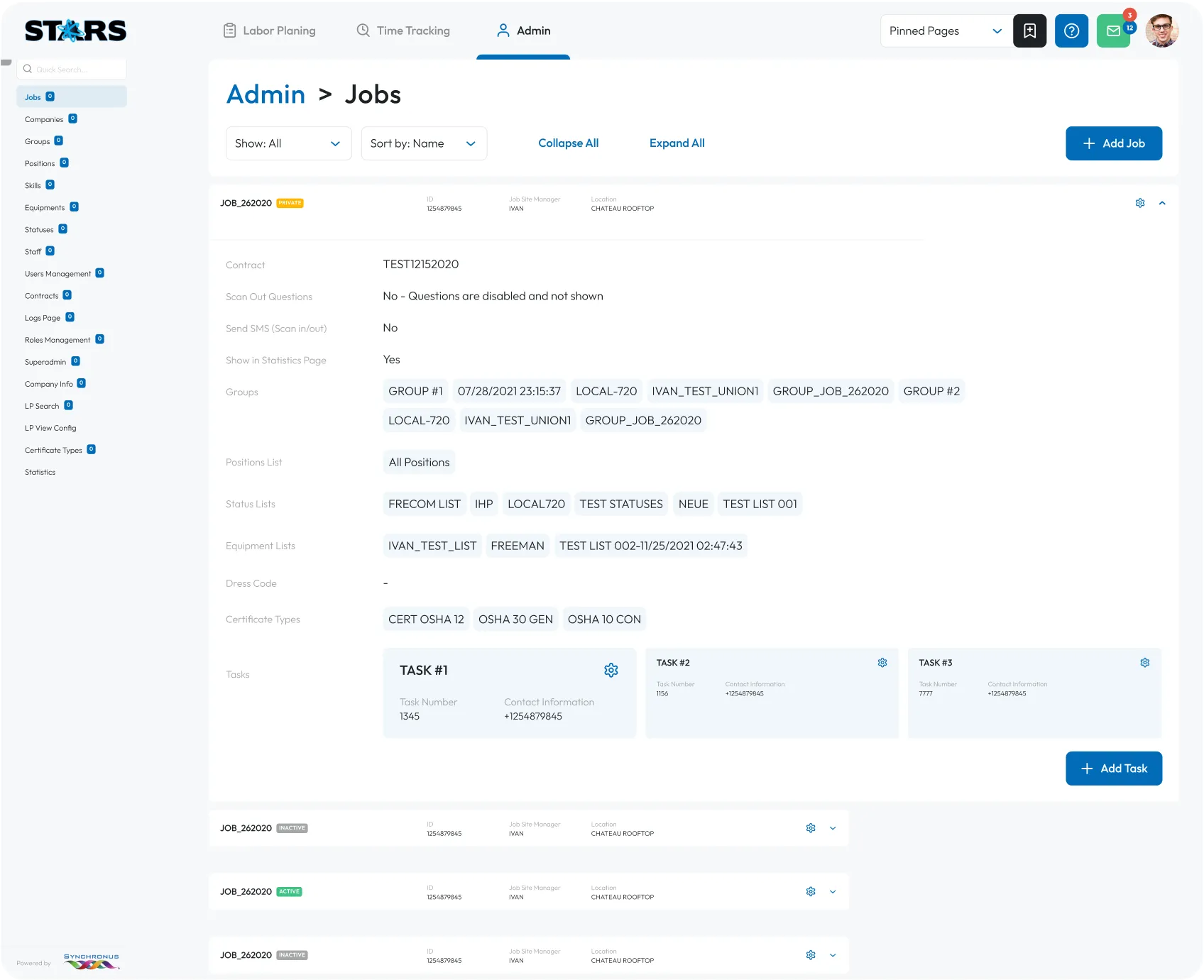Open the green mail messages icon
Screen dimensions: 1204x980
(1112, 31)
